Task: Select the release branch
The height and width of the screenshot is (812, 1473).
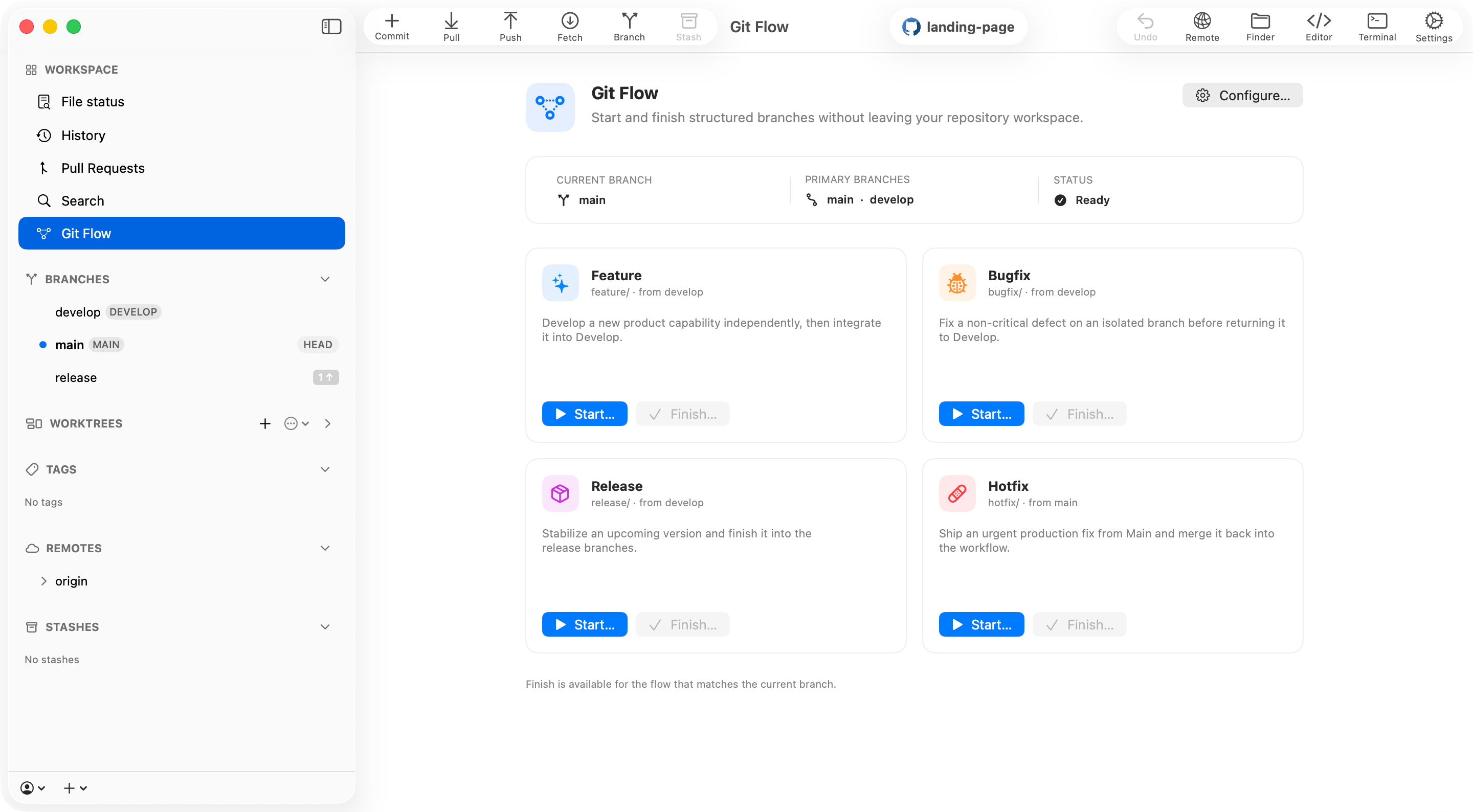Action: pos(181,377)
